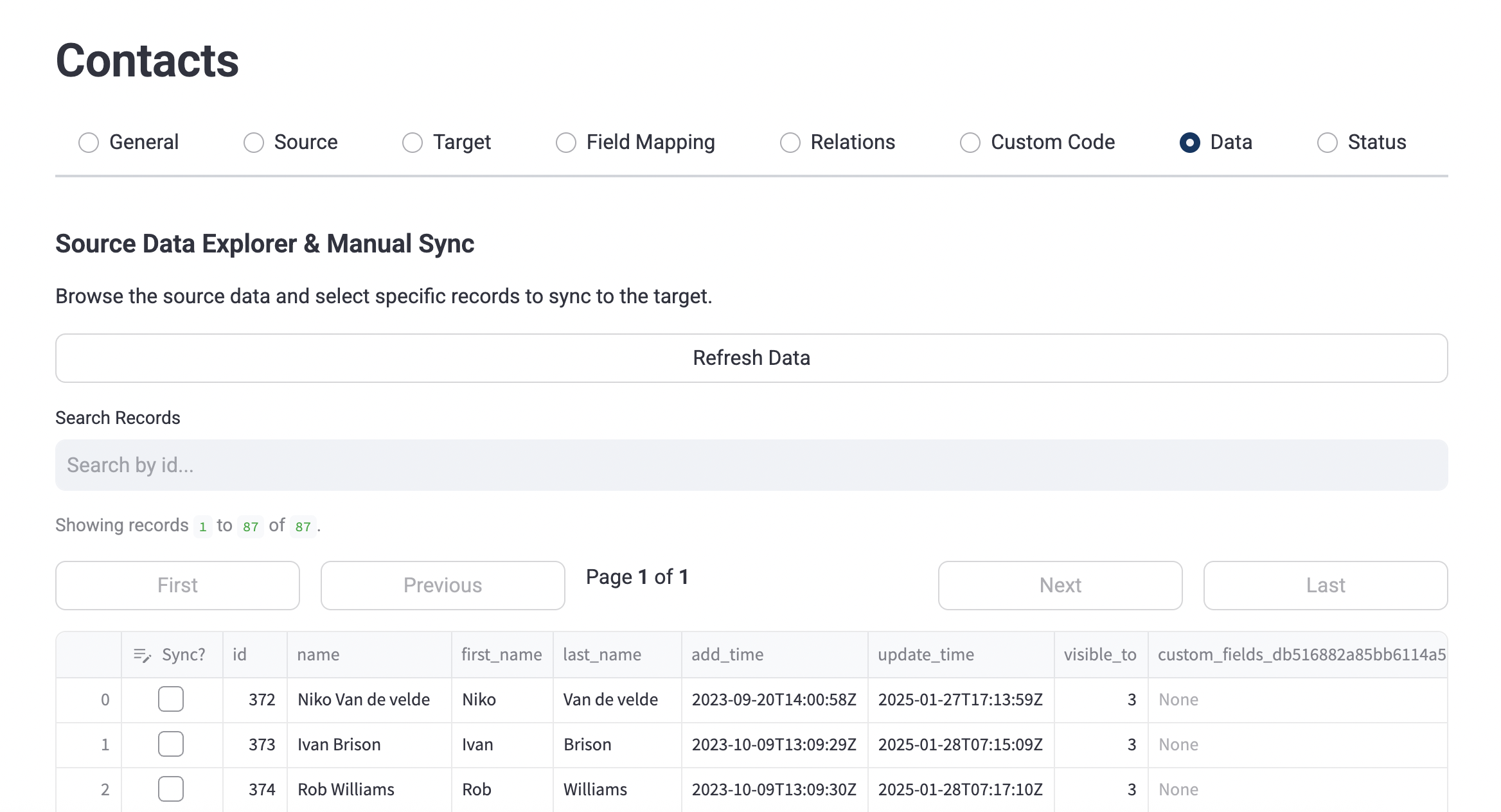Click the id cell 374
The height and width of the screenshot is (812, 1501).
(x=254, y=790)
